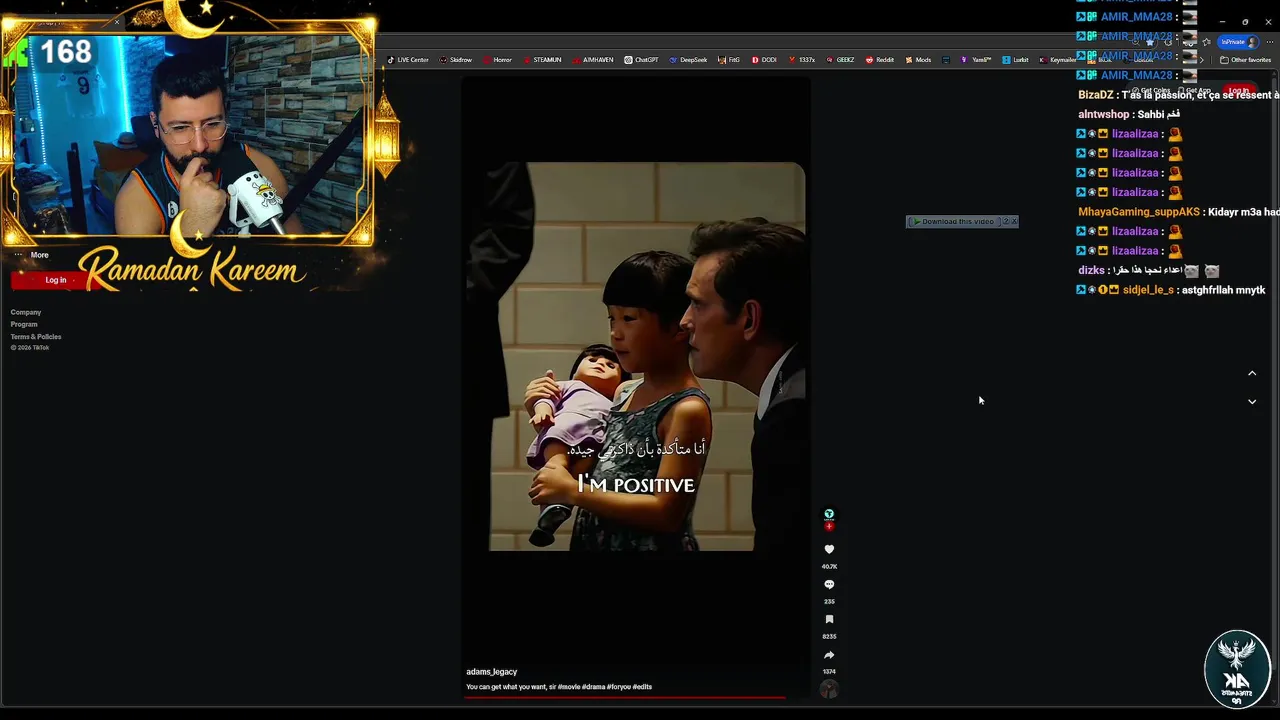Click the InPrivate profile button
Image resolution: width=1280 pixels, height=720 pixels.
[x=1238, y=42]
